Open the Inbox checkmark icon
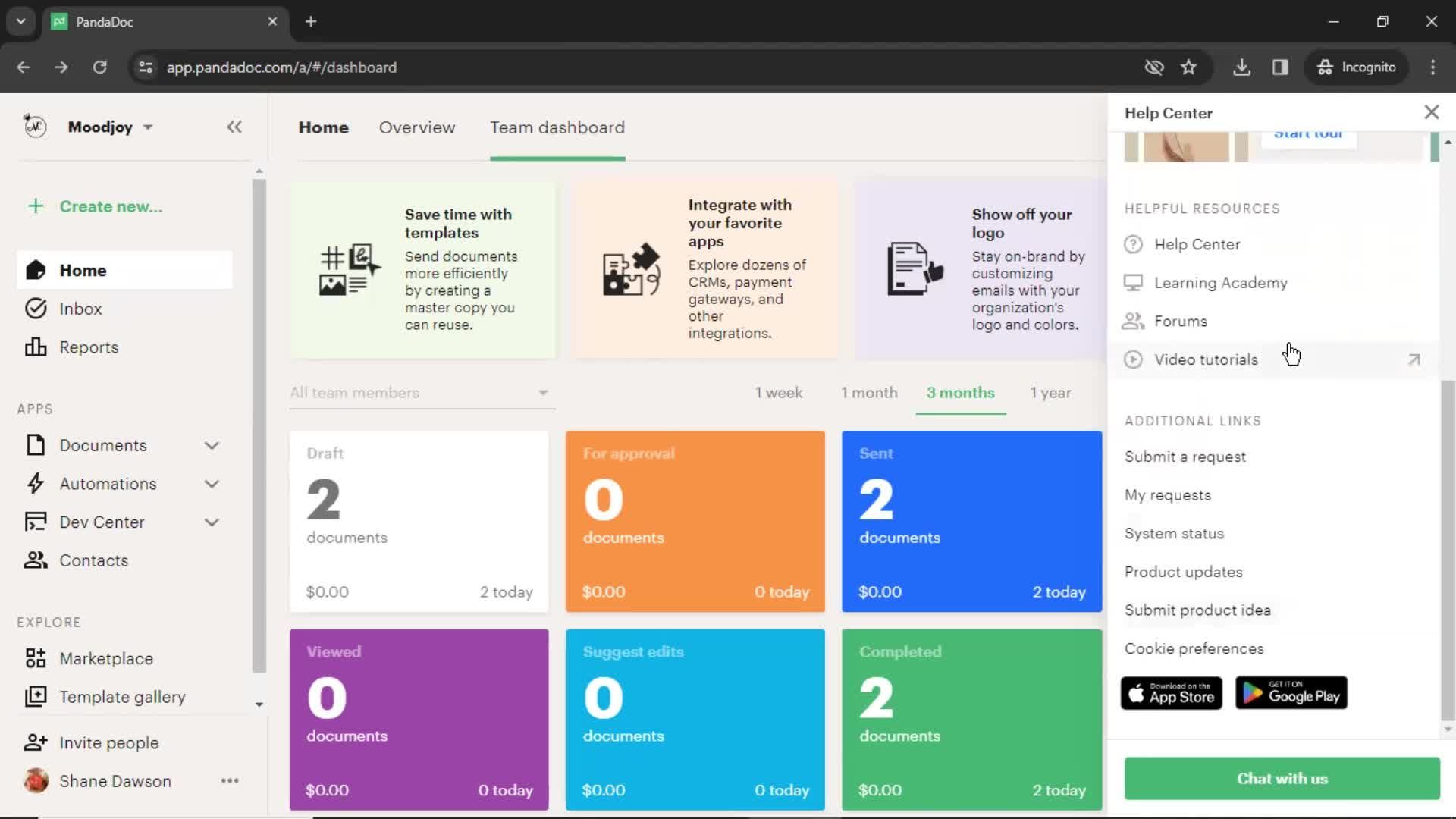This screenshot has height=819, width=1456. [36, 309]
